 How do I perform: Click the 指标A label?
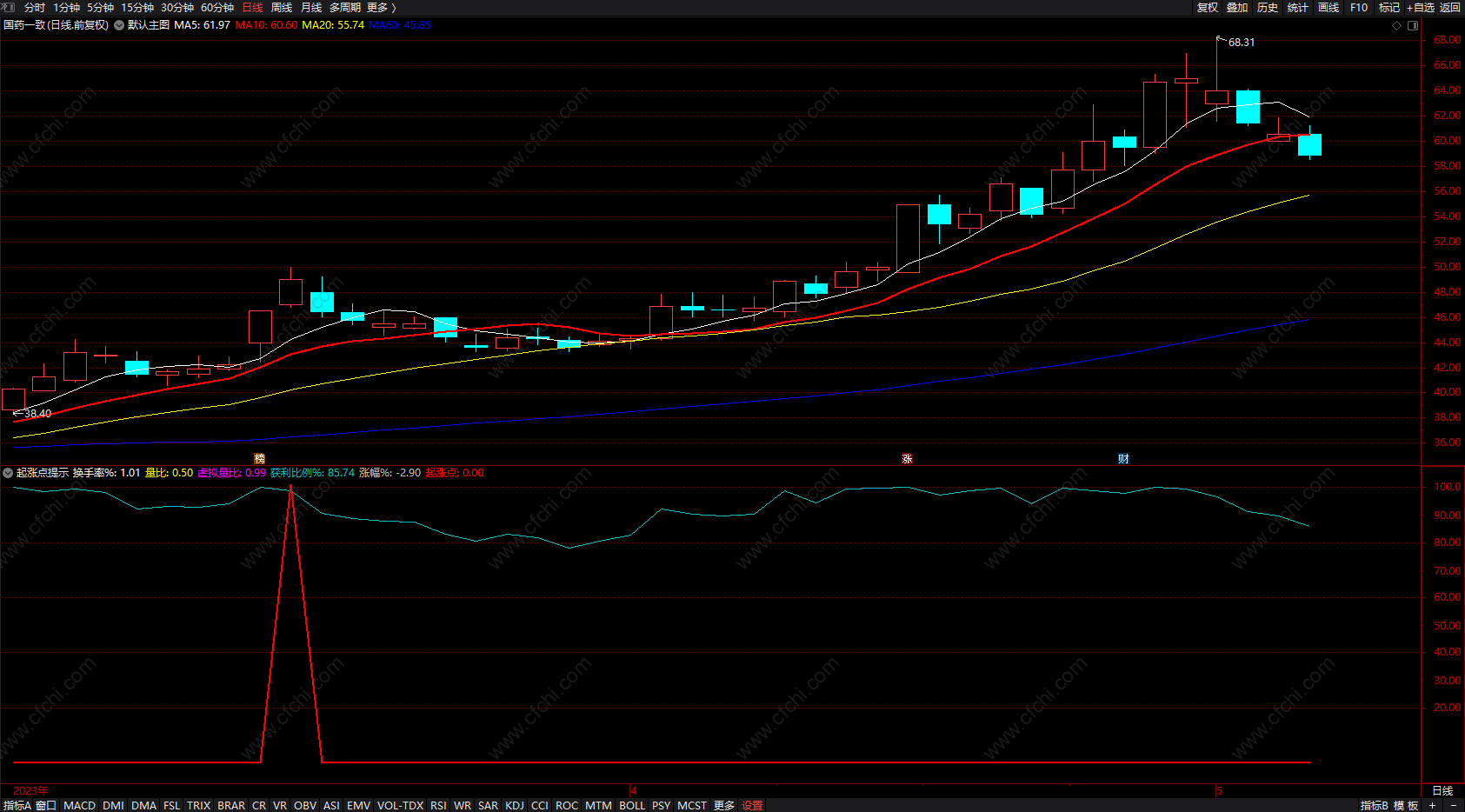pyautogui.click(x=17, y=805)
